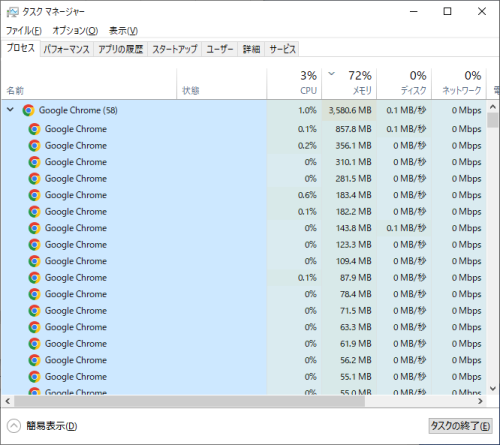Click the Chrome icon of the 857.8 MB process
500x445 pixels.
click(x=34, y=129)
